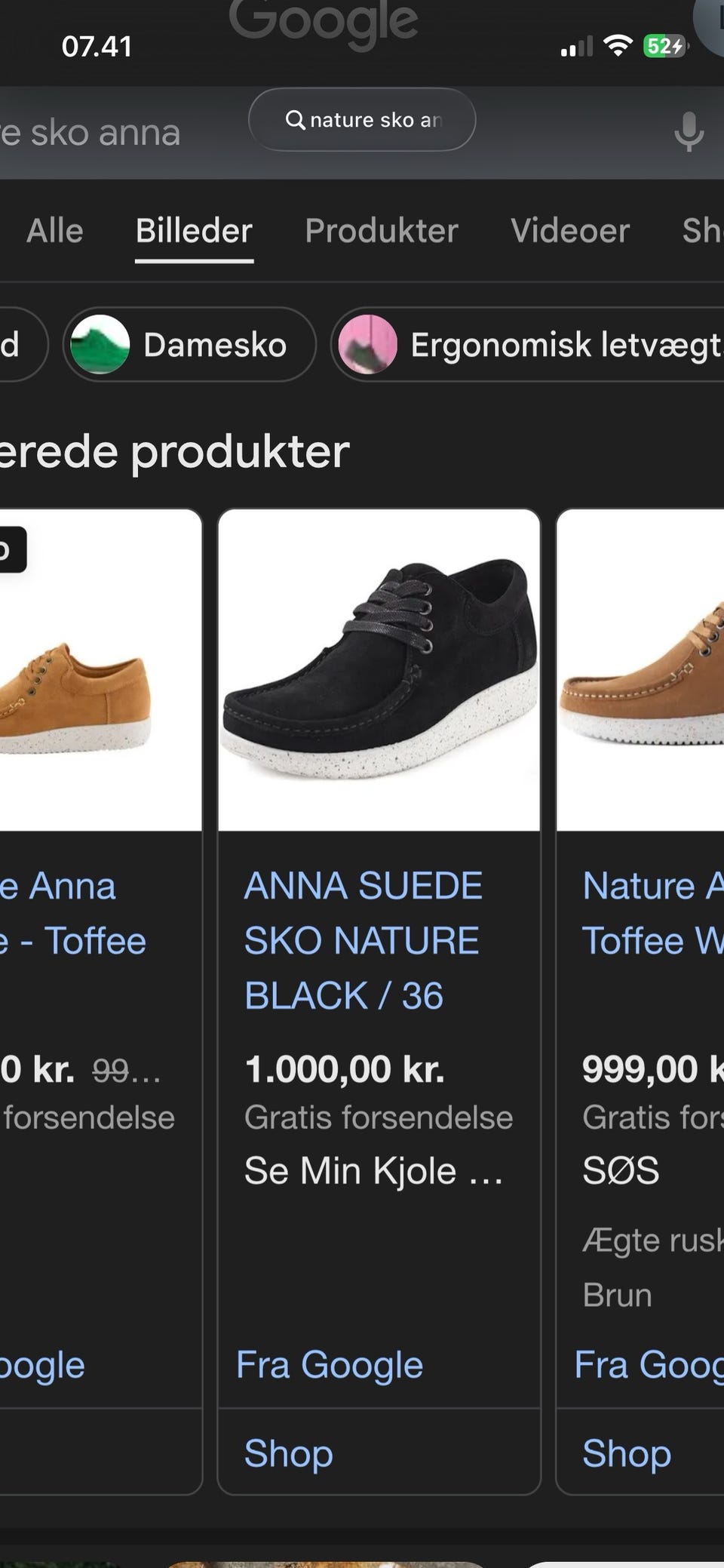Tap the Wi-Fi status icon
724x1568 pixels.
point(618,46)
